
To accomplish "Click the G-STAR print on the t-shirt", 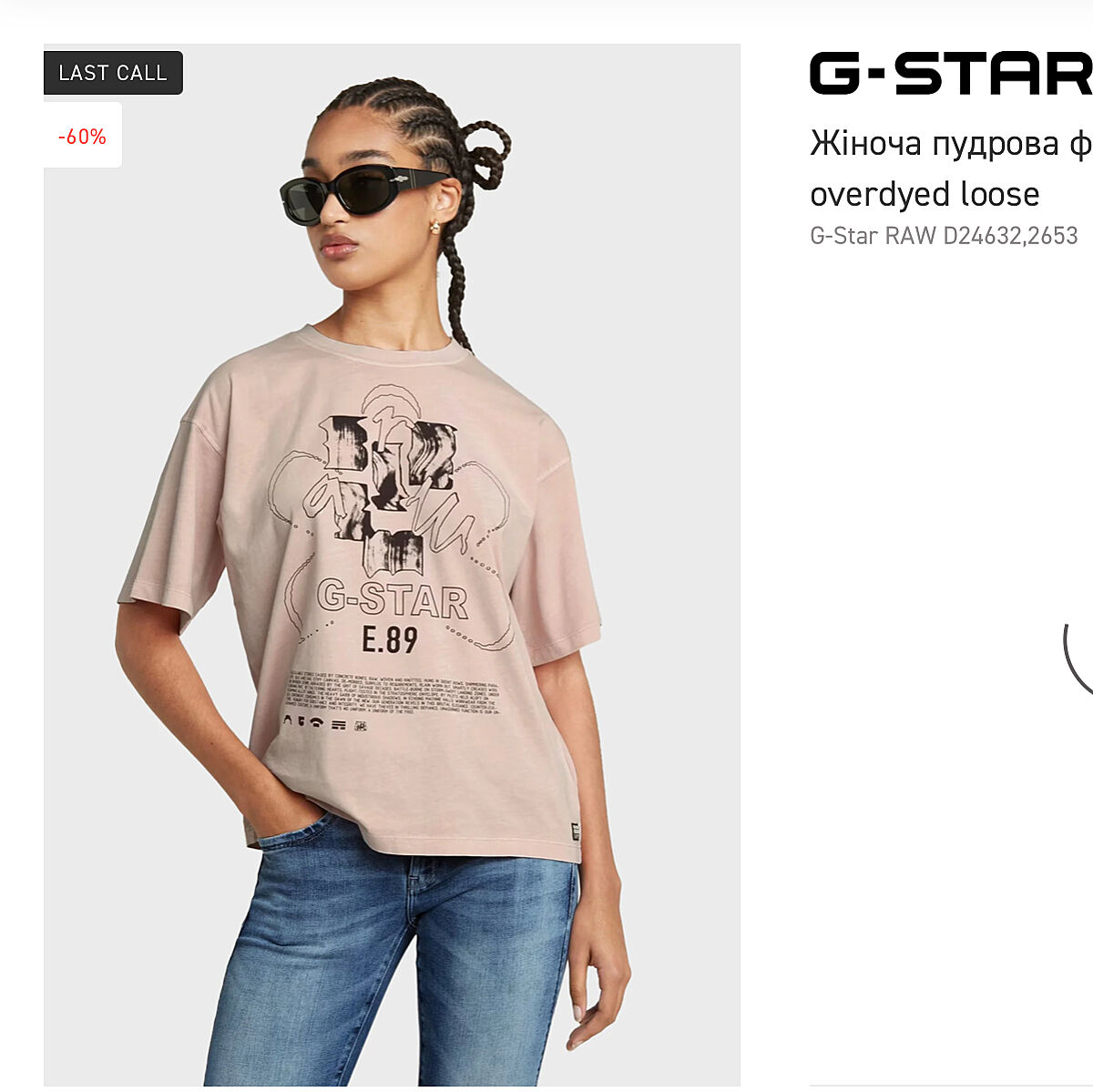I will (x=393, y=599).
